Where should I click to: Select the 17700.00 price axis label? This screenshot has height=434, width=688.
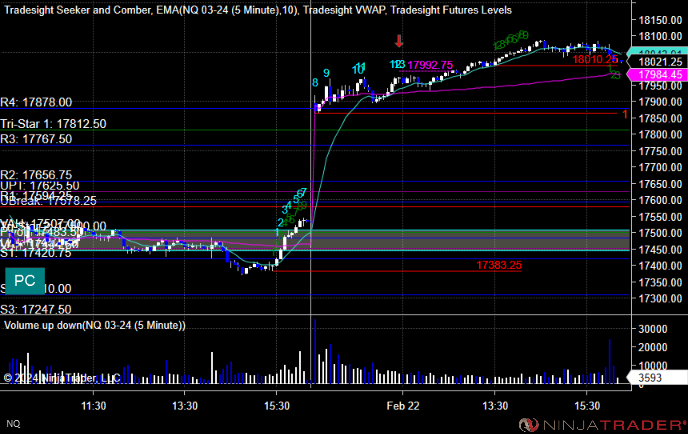[660, 167]
